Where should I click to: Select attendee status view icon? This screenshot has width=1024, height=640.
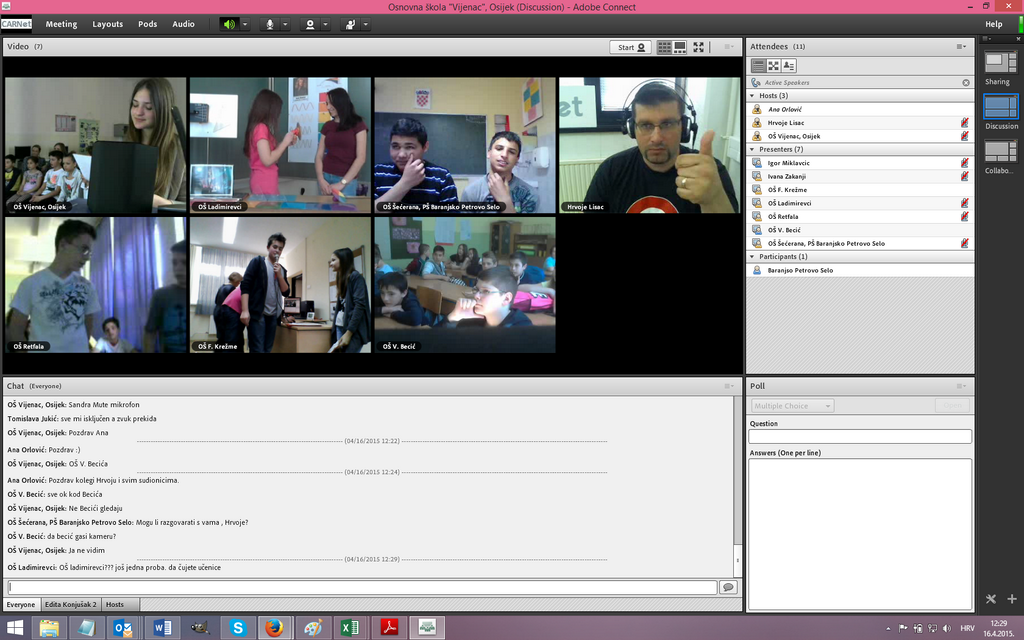tap(789, 66)
